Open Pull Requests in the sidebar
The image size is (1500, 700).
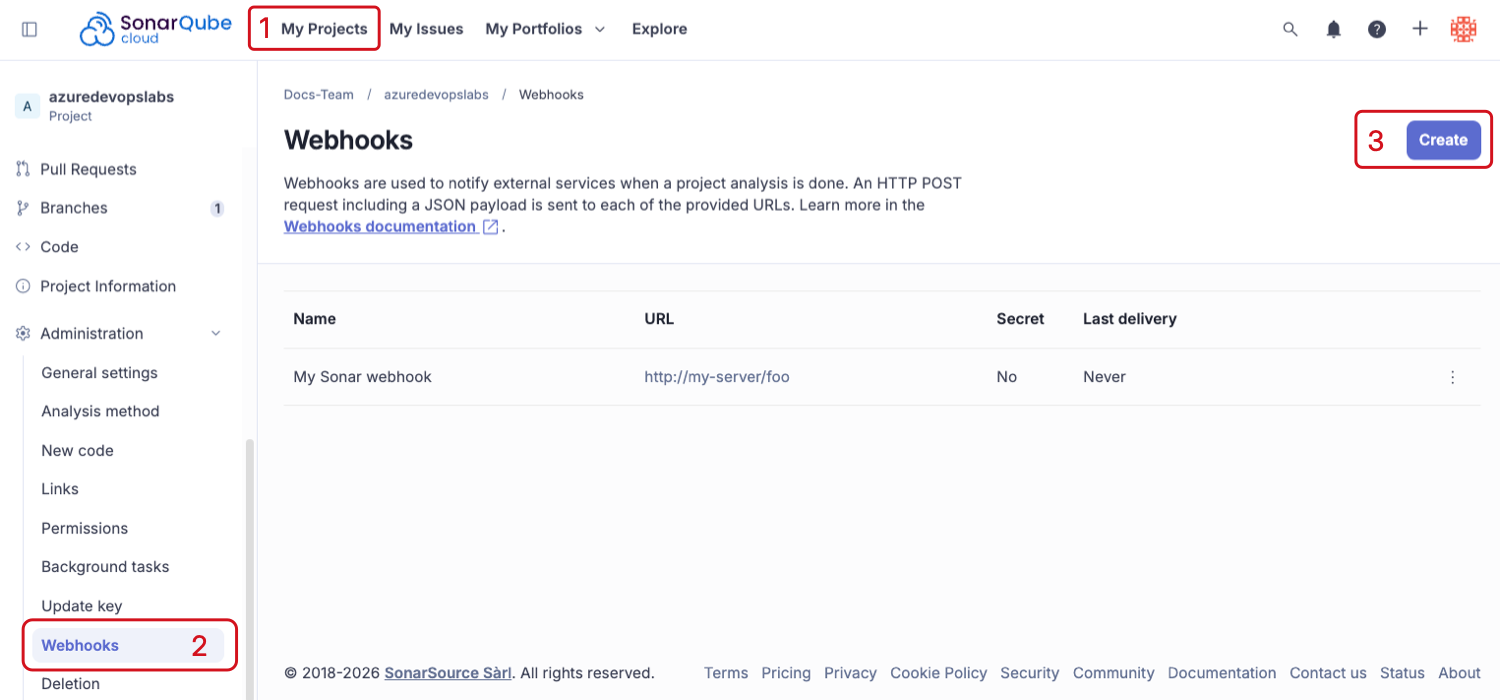(x=88, y=170)
